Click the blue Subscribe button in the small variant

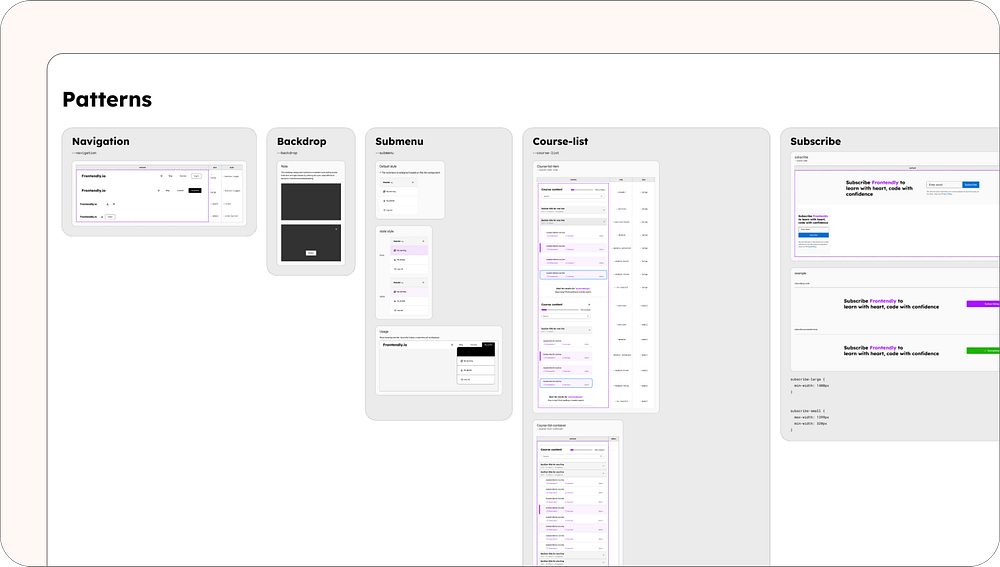813,235
